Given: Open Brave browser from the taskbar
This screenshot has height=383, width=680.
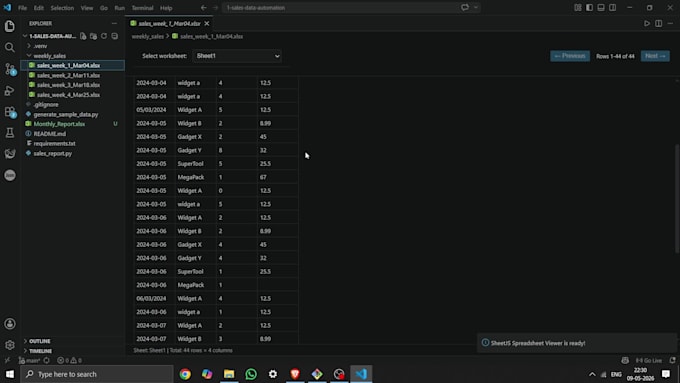Looking at the screenshot, I should [295, 374].
